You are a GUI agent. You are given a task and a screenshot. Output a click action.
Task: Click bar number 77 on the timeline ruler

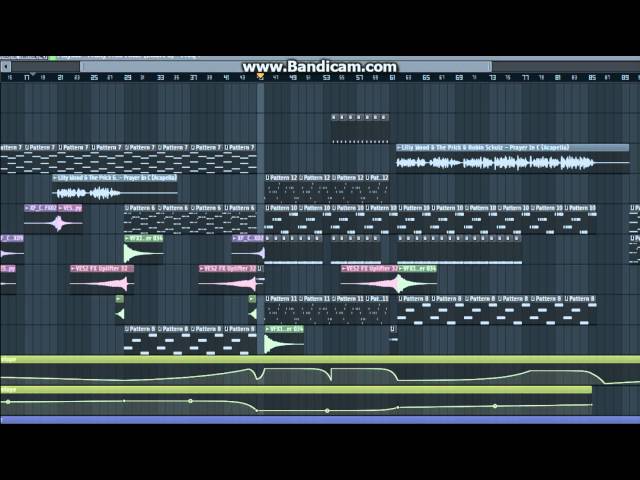click(526, 77)
